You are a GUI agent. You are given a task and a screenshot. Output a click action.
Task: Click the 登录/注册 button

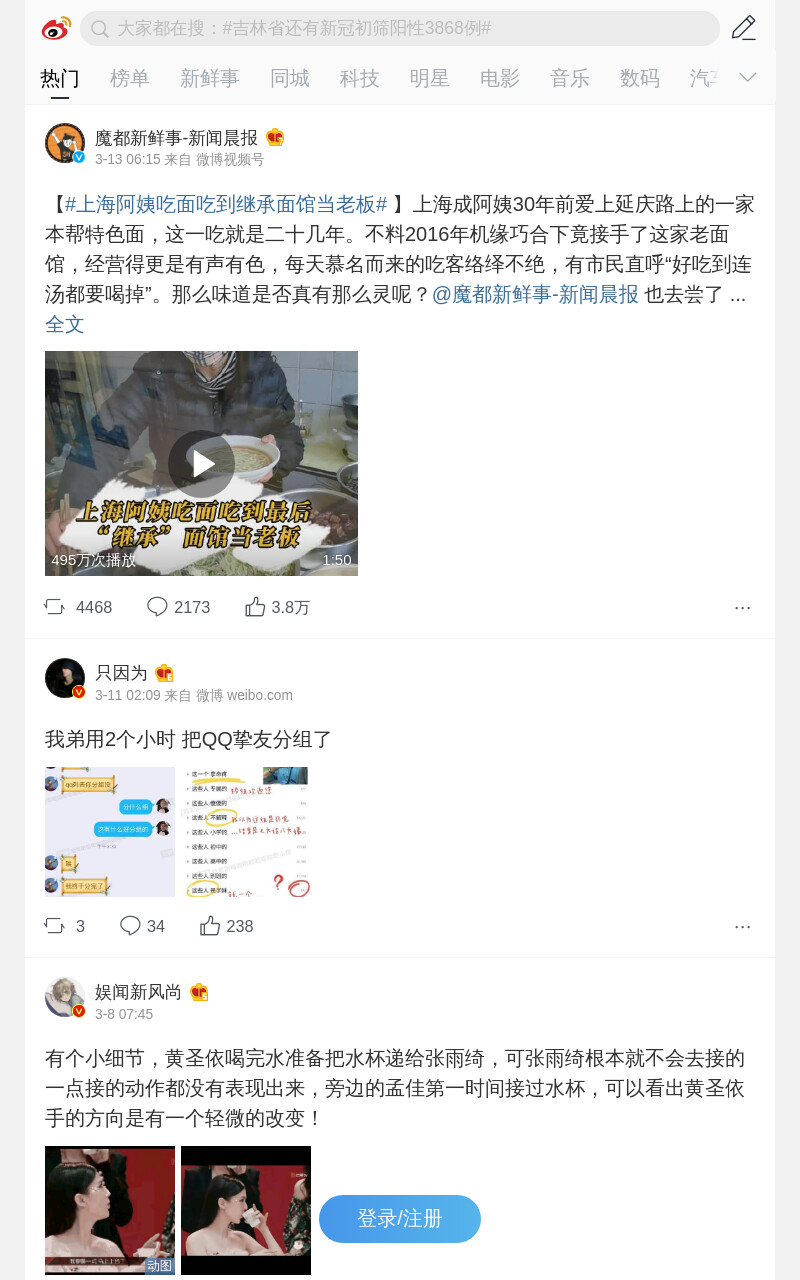click(400, 1219)
